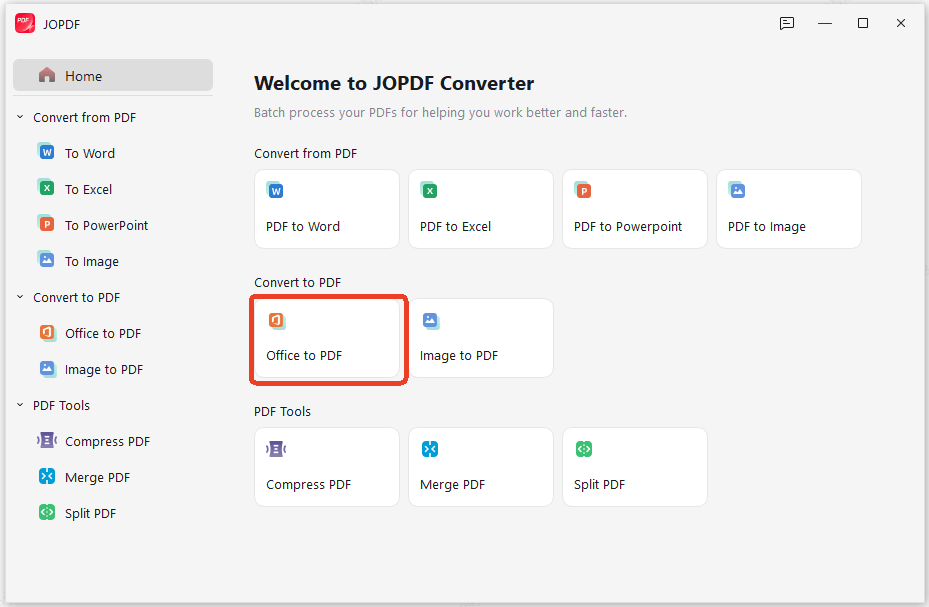Select sidebar Merge PDF label
The height and width of the screenshot is (607, 929).
[97, 478]
